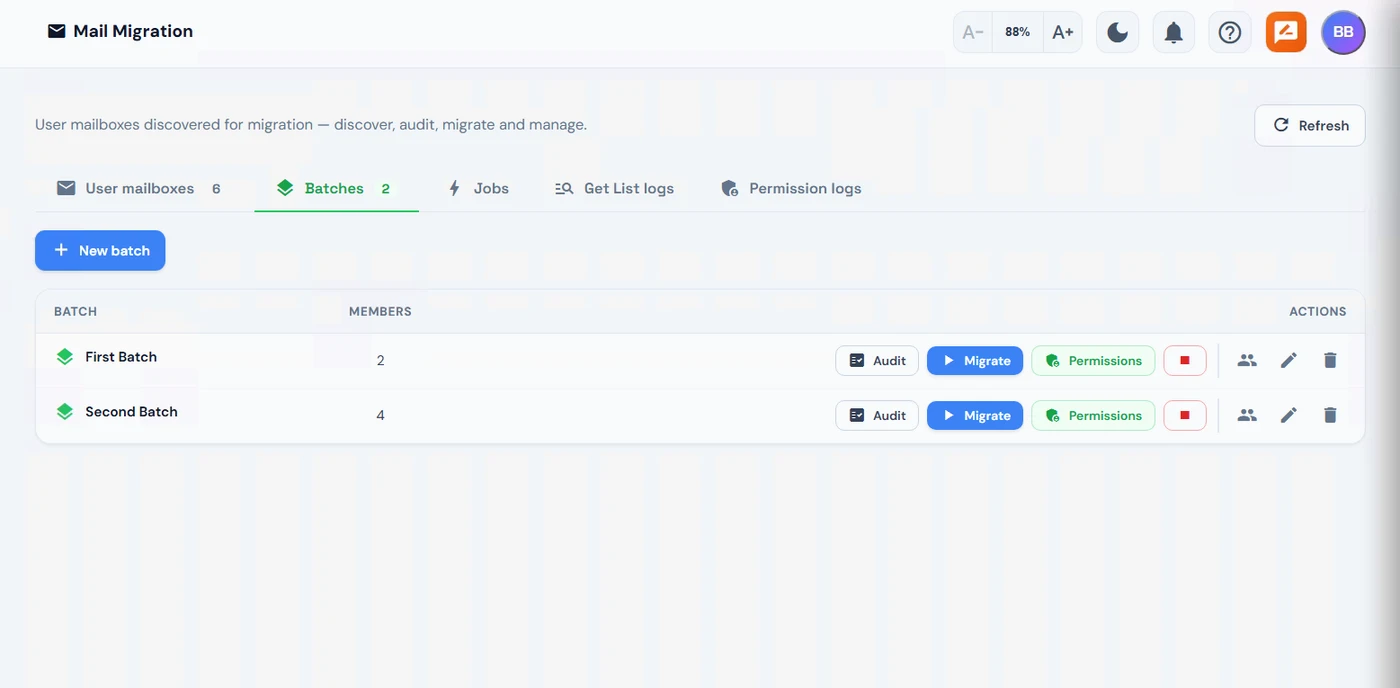Click First Batch member count 2

(x=380, y=360)
